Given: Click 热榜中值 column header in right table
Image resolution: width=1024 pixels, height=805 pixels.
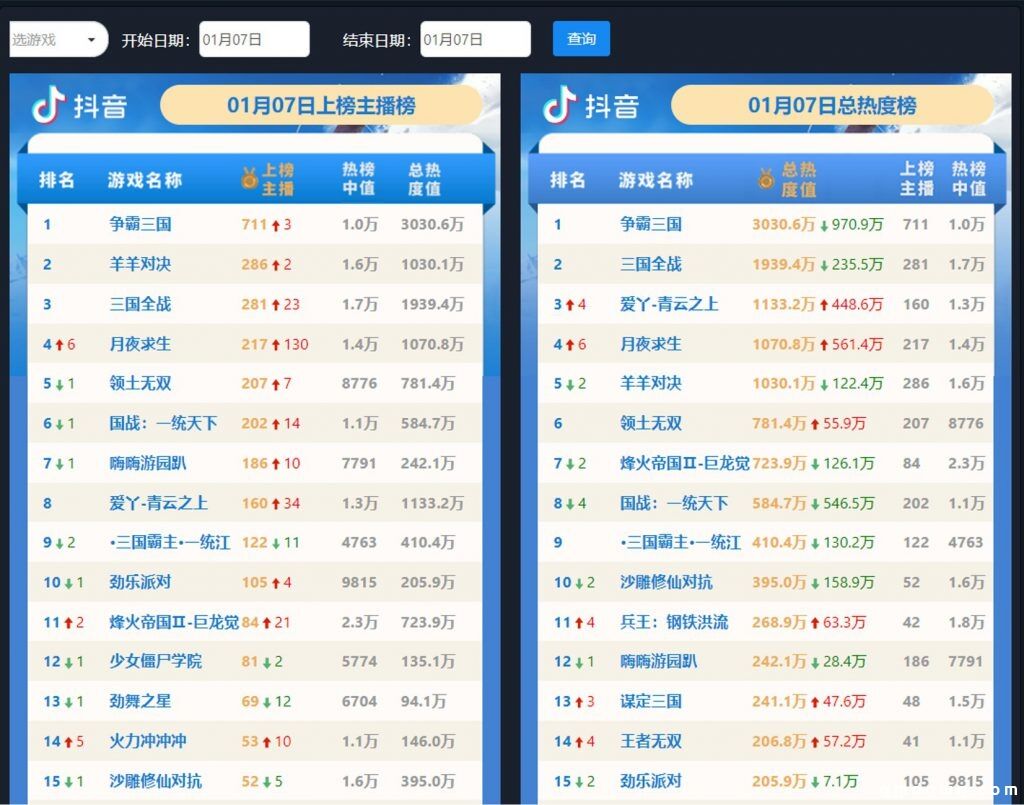Looking at the screenshot, I should pyautogui.click(x=968, y=179).
